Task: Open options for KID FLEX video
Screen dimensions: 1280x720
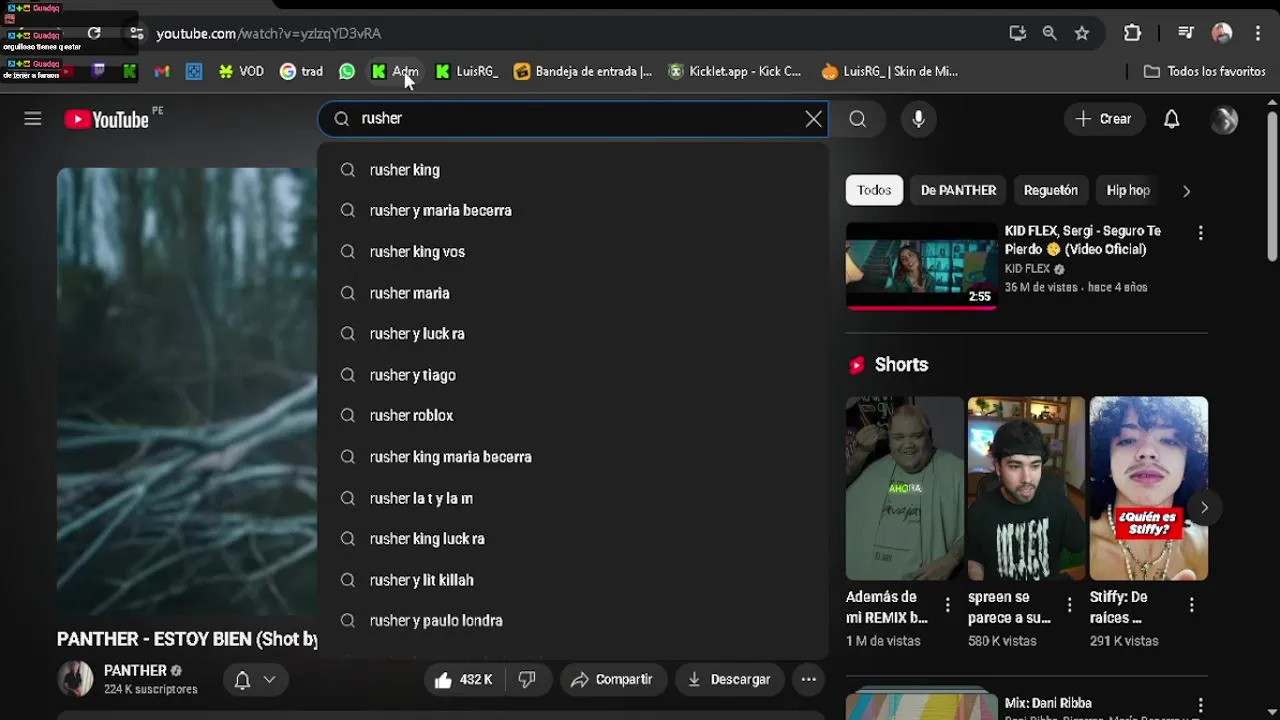Action: coord(1200,233)
